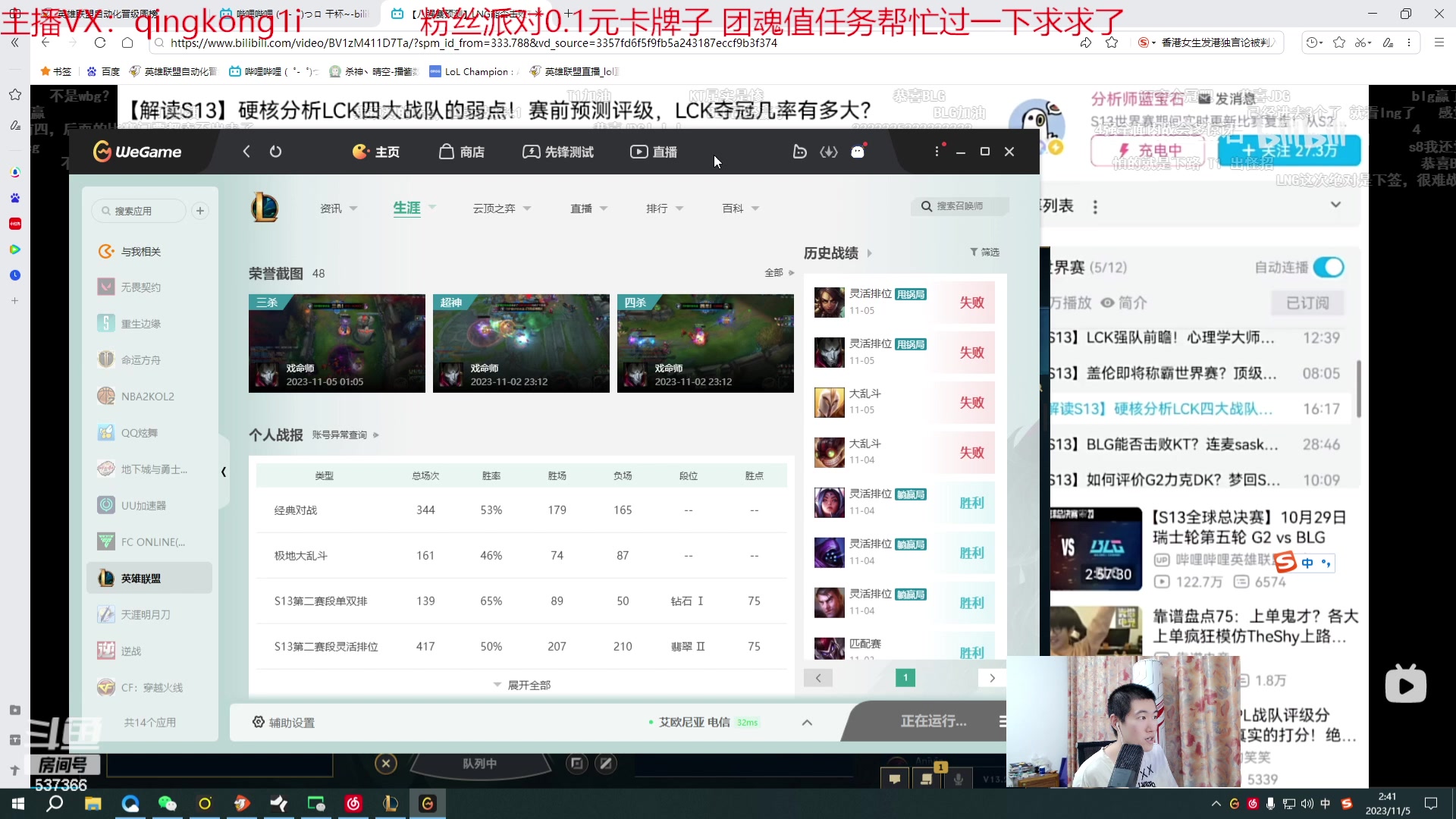Click the 已订阅 button on bilibili
Viewport: 1456px width, 819px height.
click(1307, 303)
